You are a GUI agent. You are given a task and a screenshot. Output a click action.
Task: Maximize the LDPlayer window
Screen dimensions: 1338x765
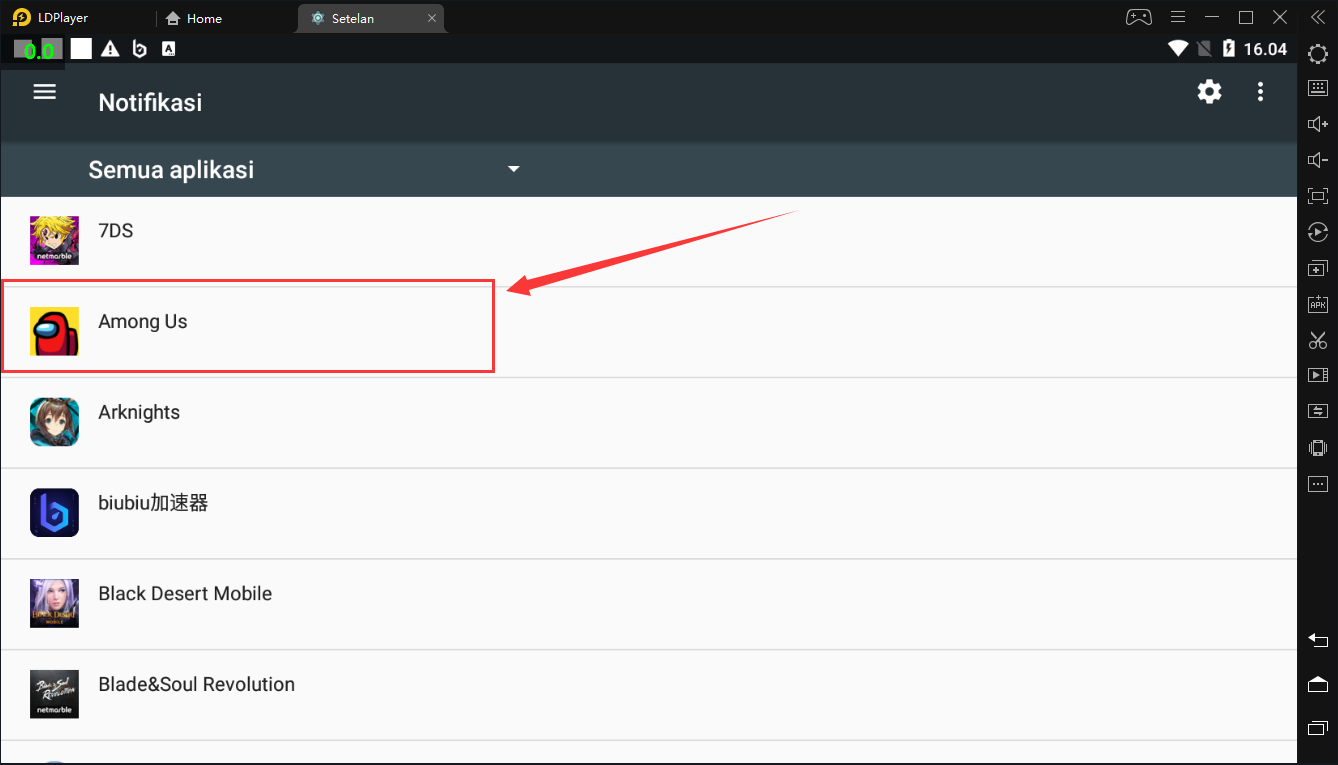(1246, 17)
